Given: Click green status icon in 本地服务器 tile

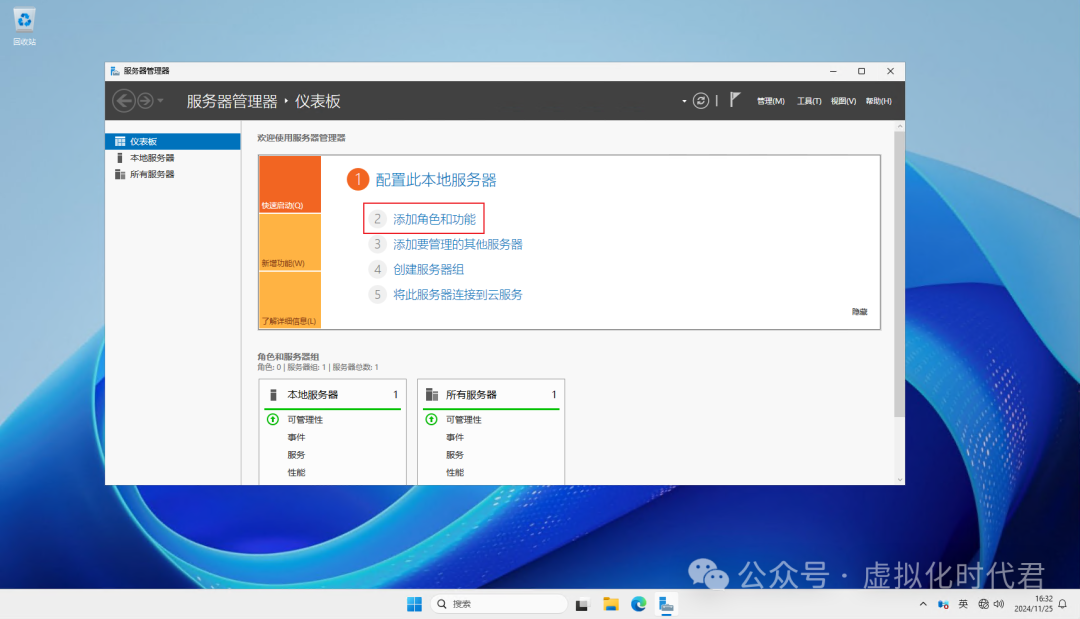Looking at the screenshot, I should (273, 419).
